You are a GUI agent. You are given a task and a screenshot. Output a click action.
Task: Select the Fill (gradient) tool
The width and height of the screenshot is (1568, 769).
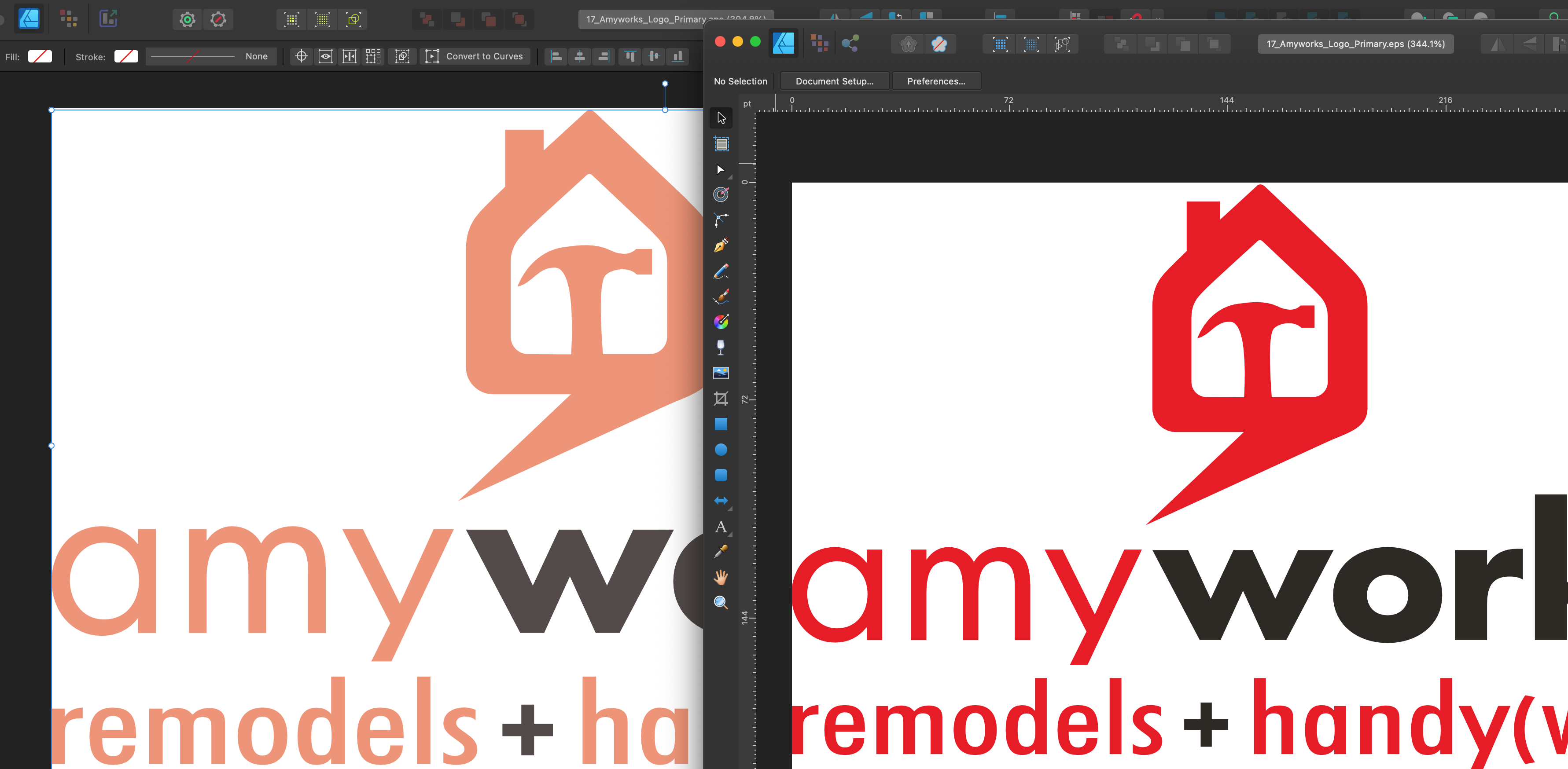pos(721,322)
